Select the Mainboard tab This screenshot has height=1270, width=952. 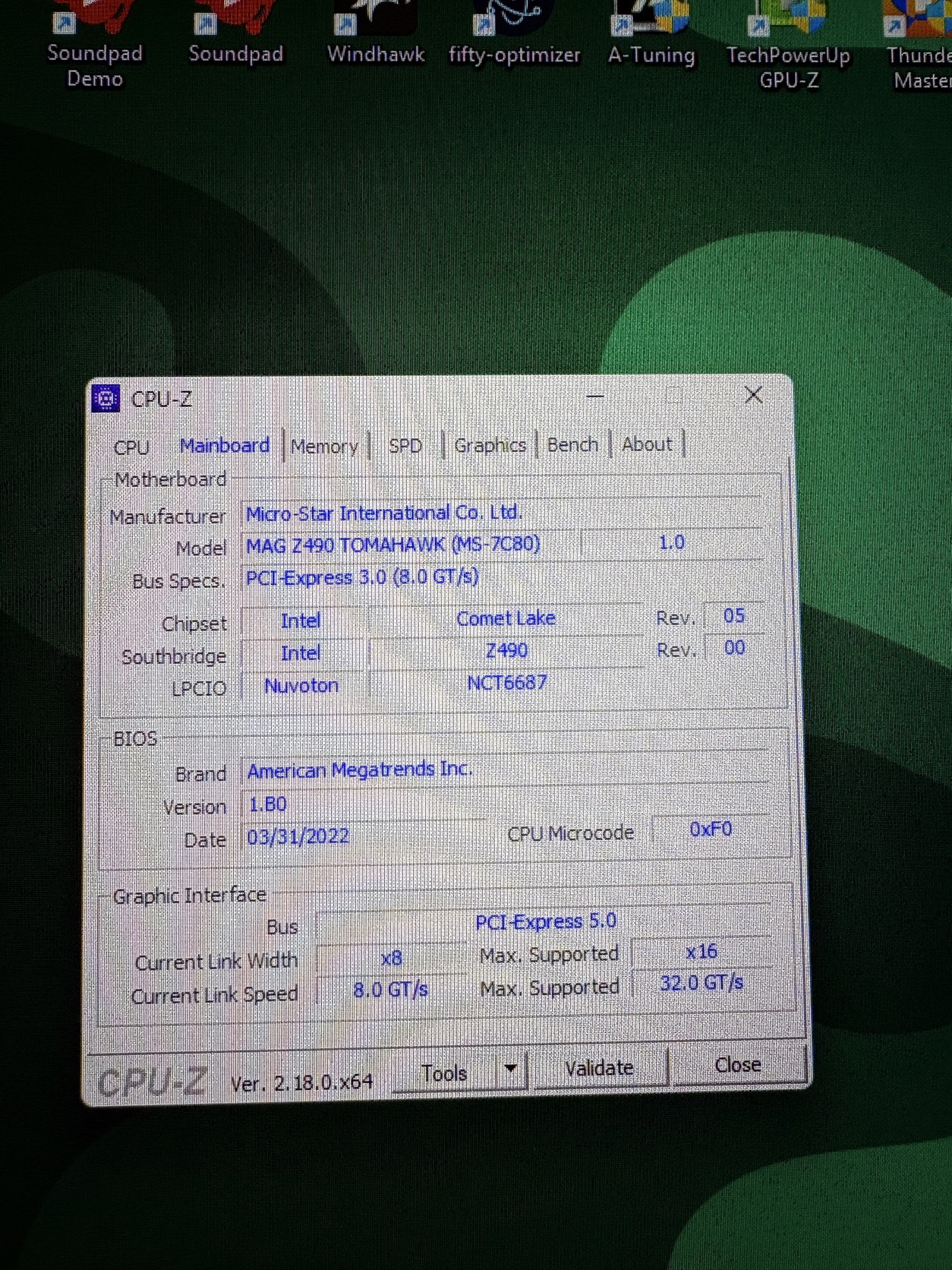[225, 445]
